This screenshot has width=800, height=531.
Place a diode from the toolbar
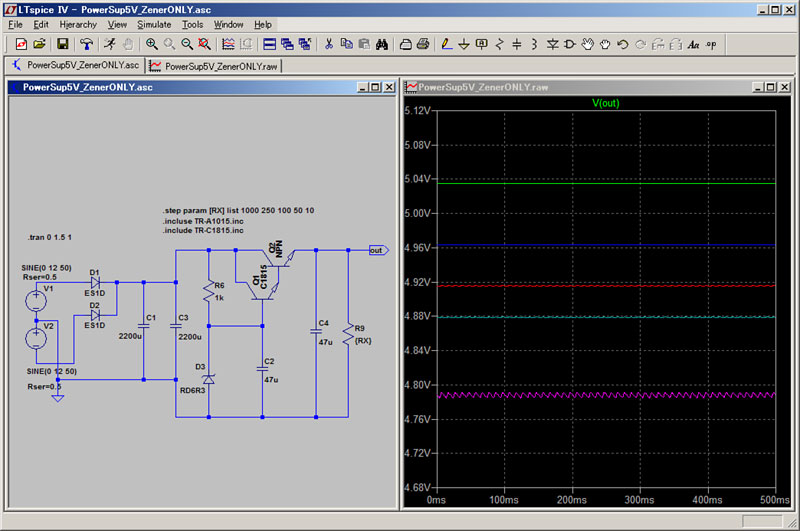pos(552,44)
